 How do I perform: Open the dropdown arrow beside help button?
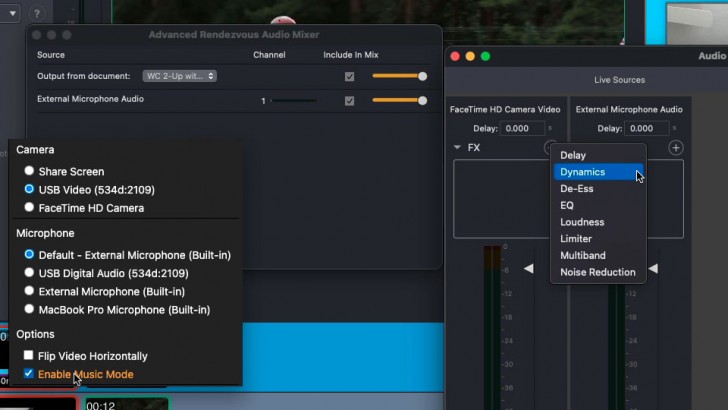(x=13, y=13)
